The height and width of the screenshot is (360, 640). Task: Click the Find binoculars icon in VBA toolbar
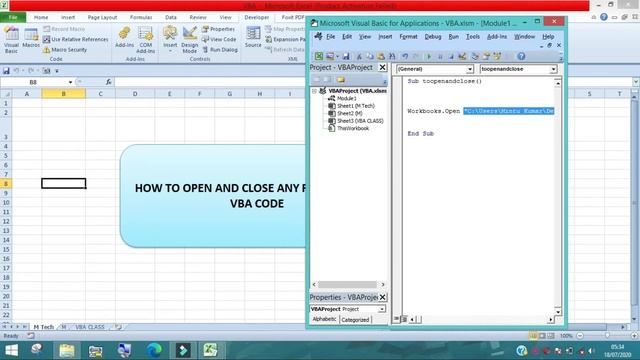[x=392, y=56]
